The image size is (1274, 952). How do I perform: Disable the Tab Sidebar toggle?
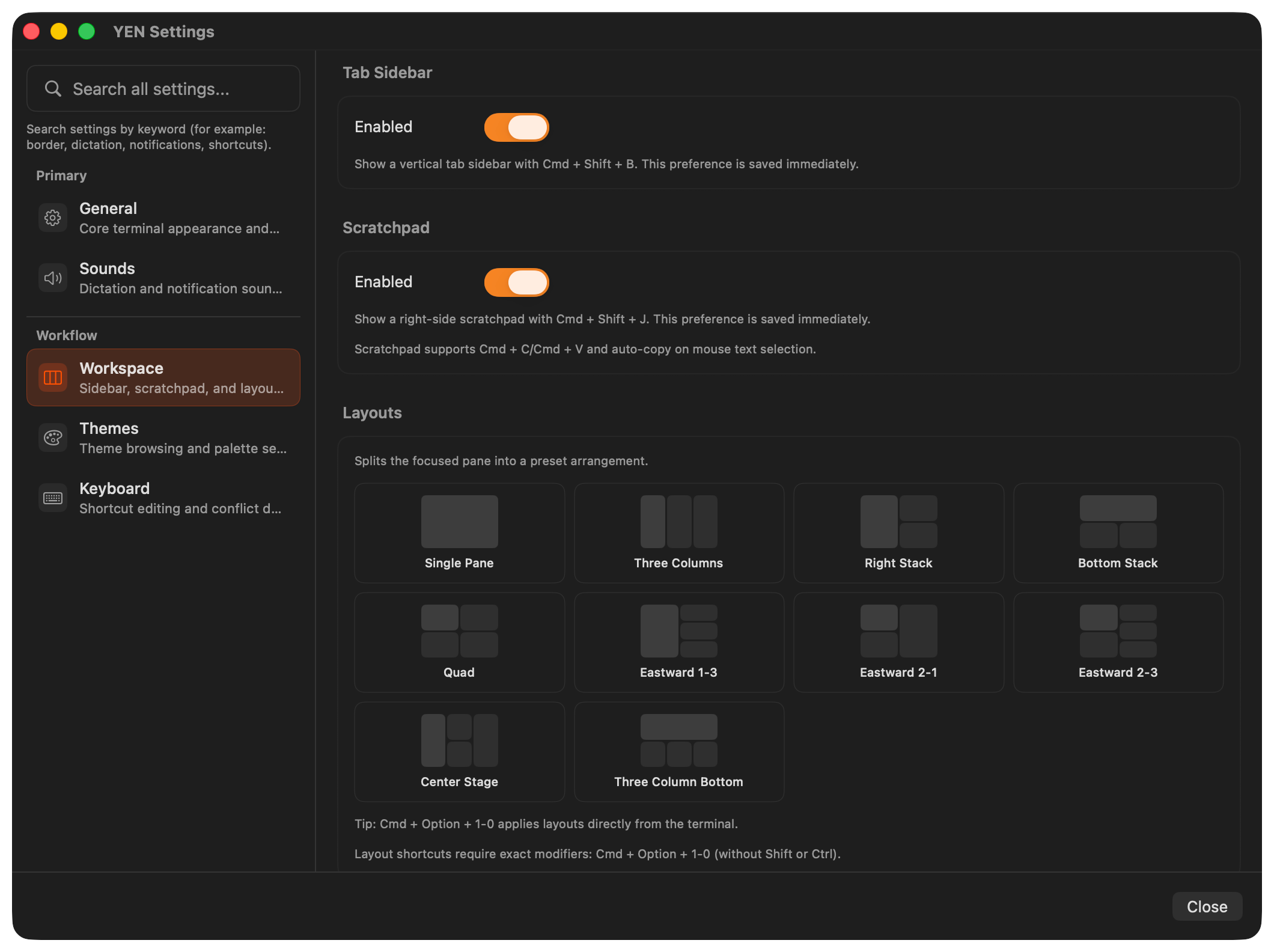(x=516, y=127)
